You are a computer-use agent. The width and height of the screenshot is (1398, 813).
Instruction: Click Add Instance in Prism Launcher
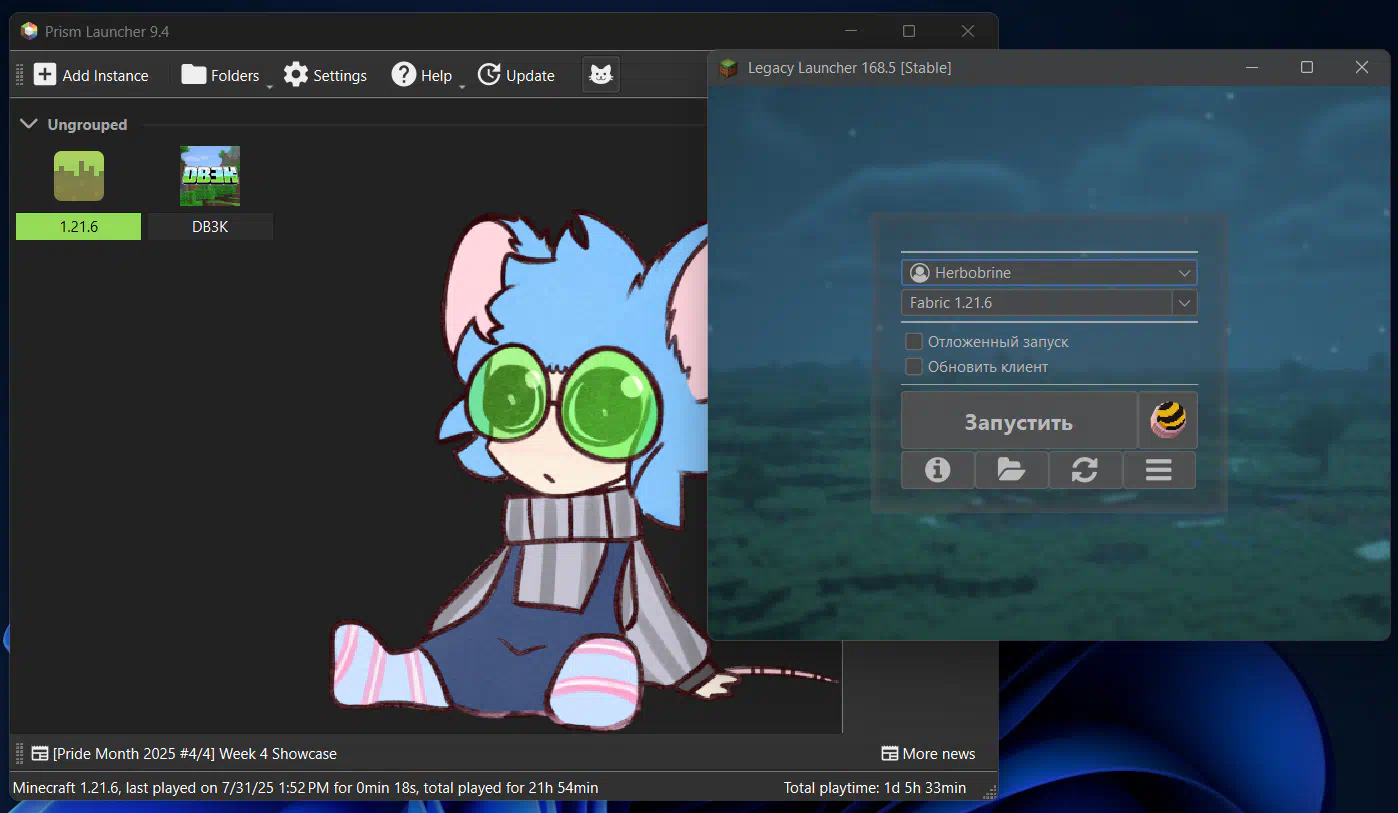[x=91, y=75]
